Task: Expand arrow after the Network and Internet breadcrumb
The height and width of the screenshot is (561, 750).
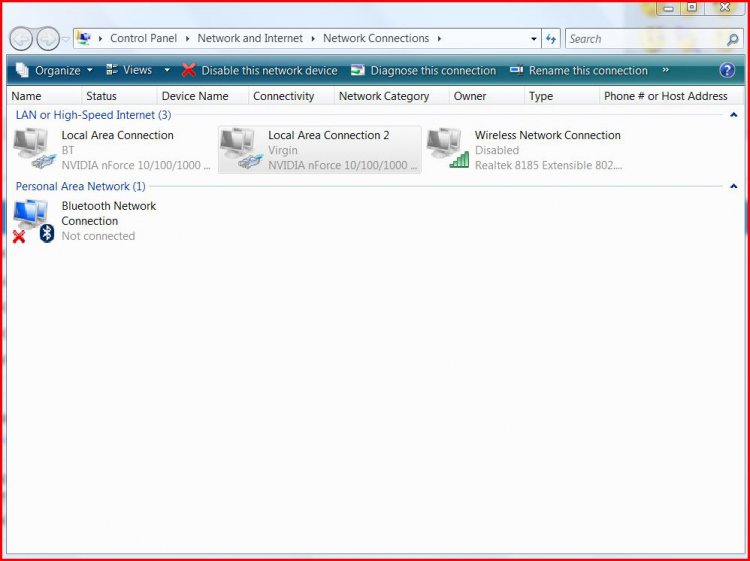Action: (x=313, y=39)
